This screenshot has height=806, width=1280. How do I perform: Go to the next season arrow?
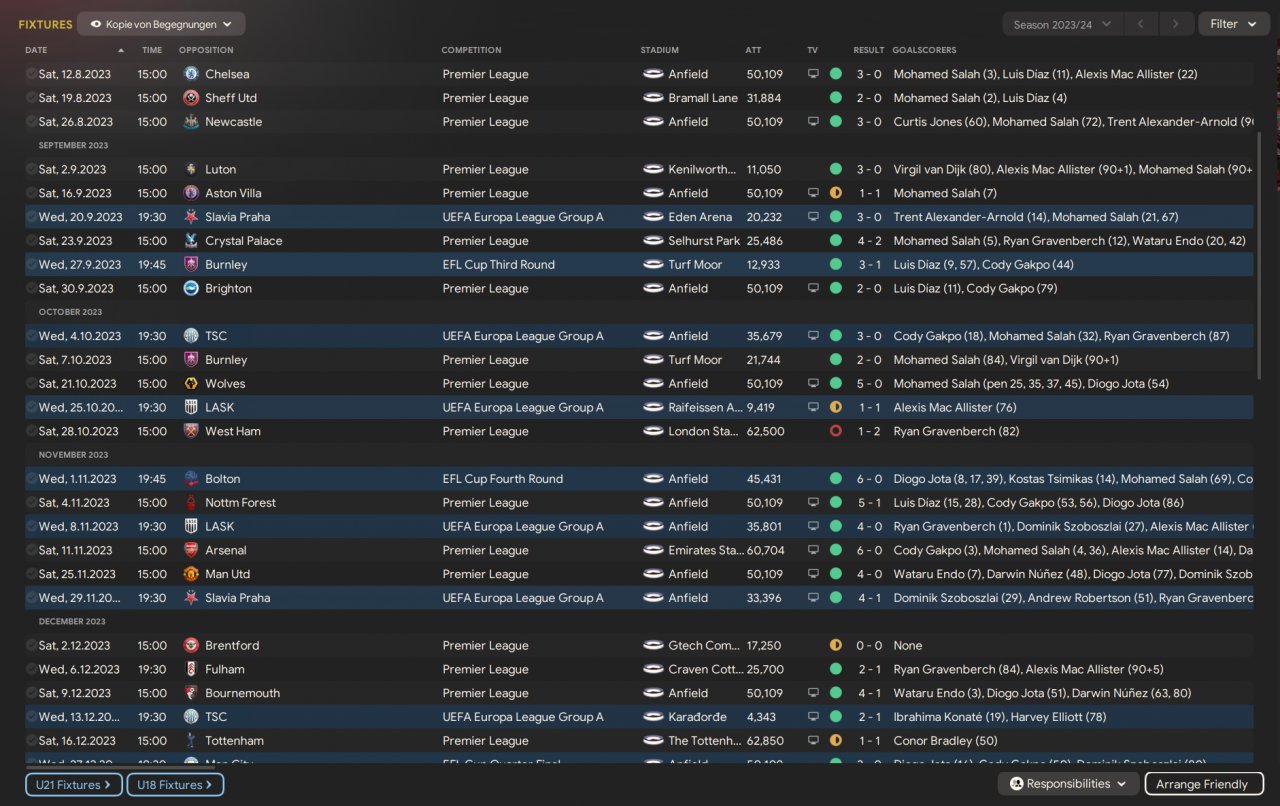(x=1176, y=24)
